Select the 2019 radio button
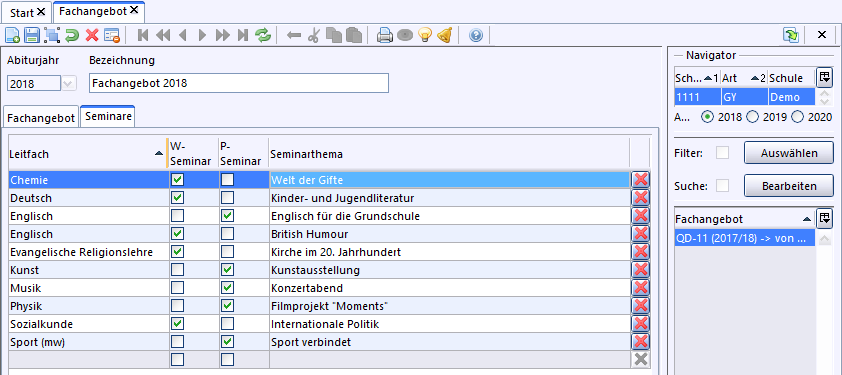 [x=753, y=117]
